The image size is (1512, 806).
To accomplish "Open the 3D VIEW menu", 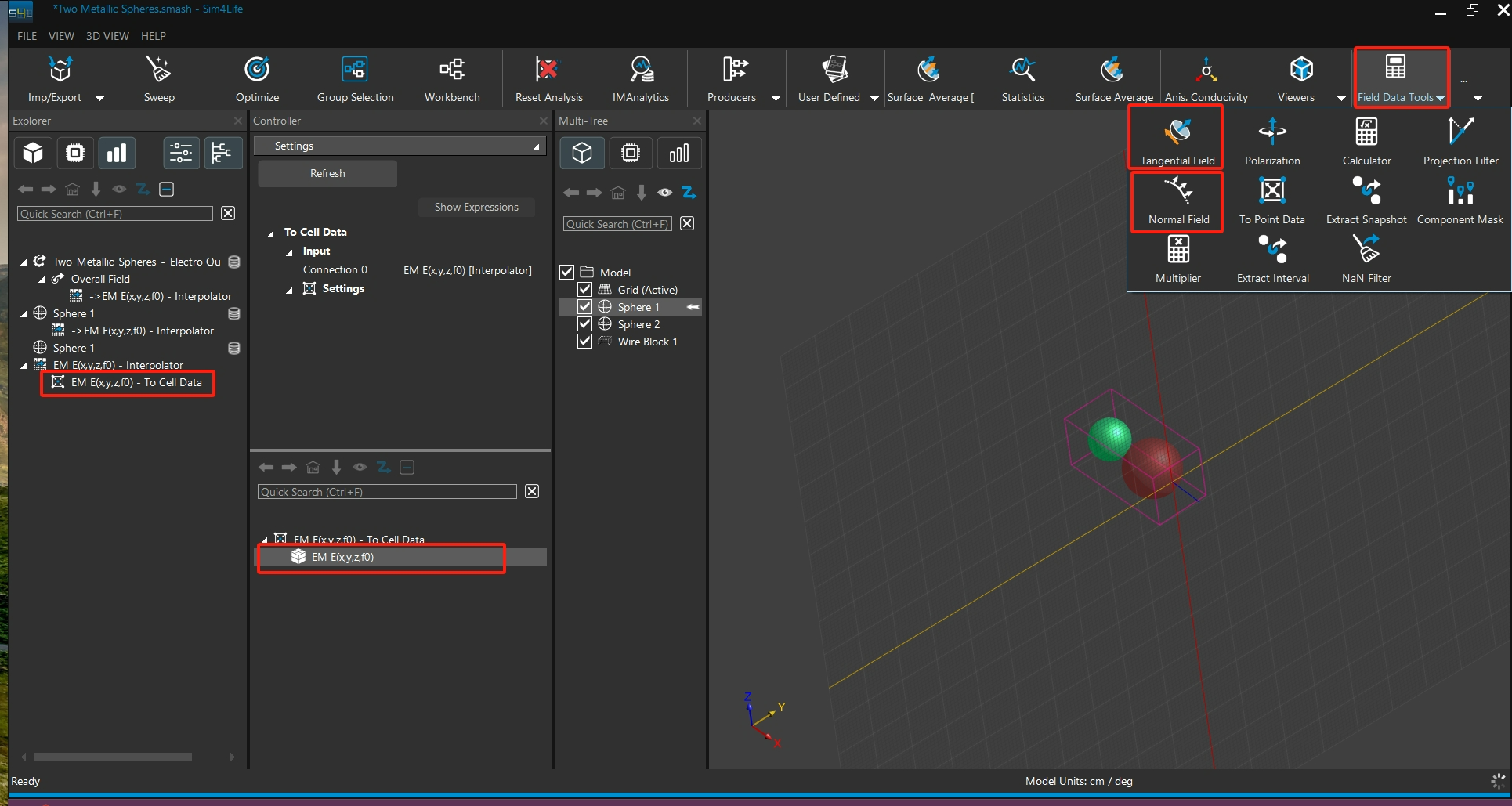I will [107, 36].
